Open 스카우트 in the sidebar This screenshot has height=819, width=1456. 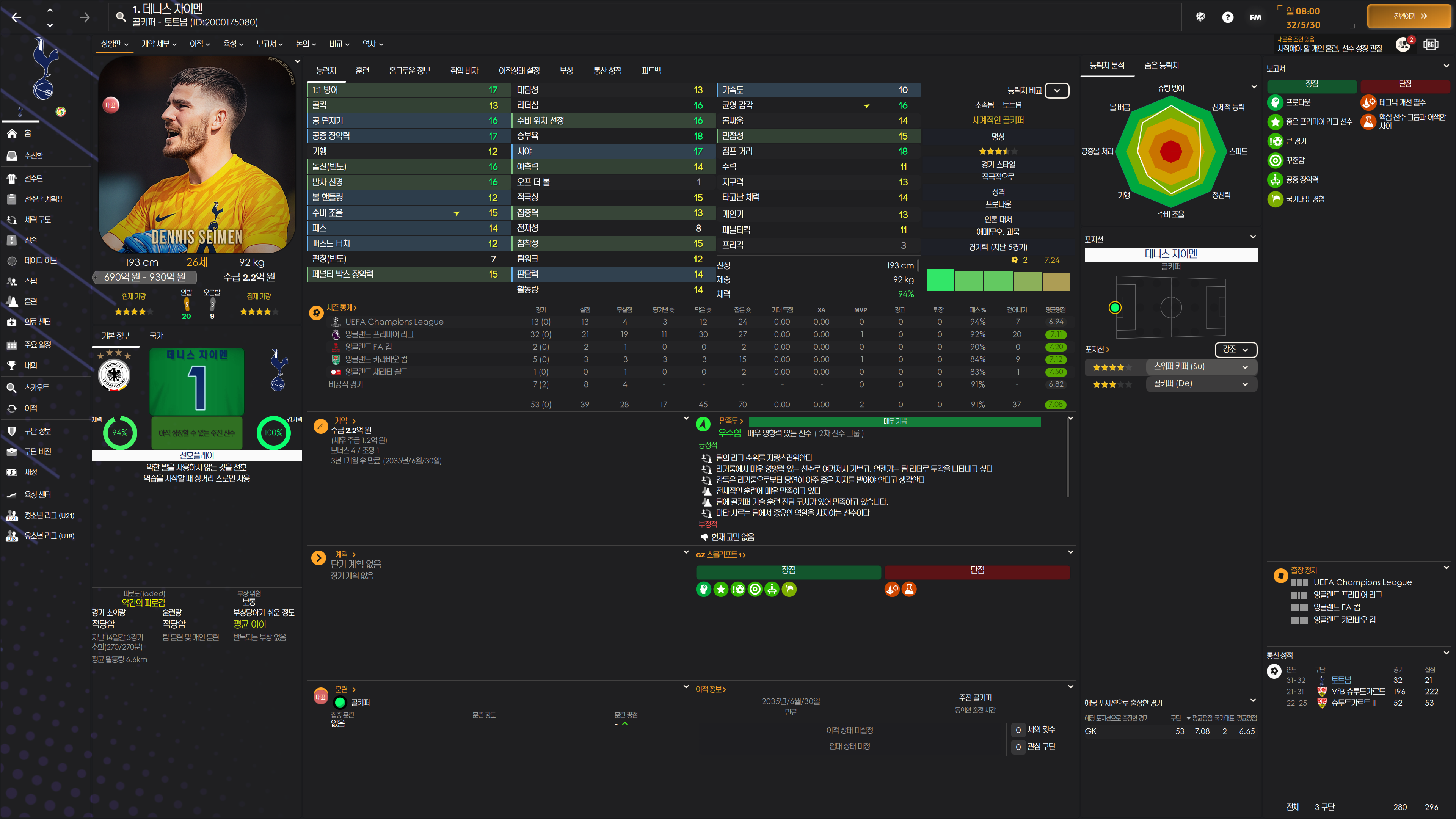coord(36,388)
